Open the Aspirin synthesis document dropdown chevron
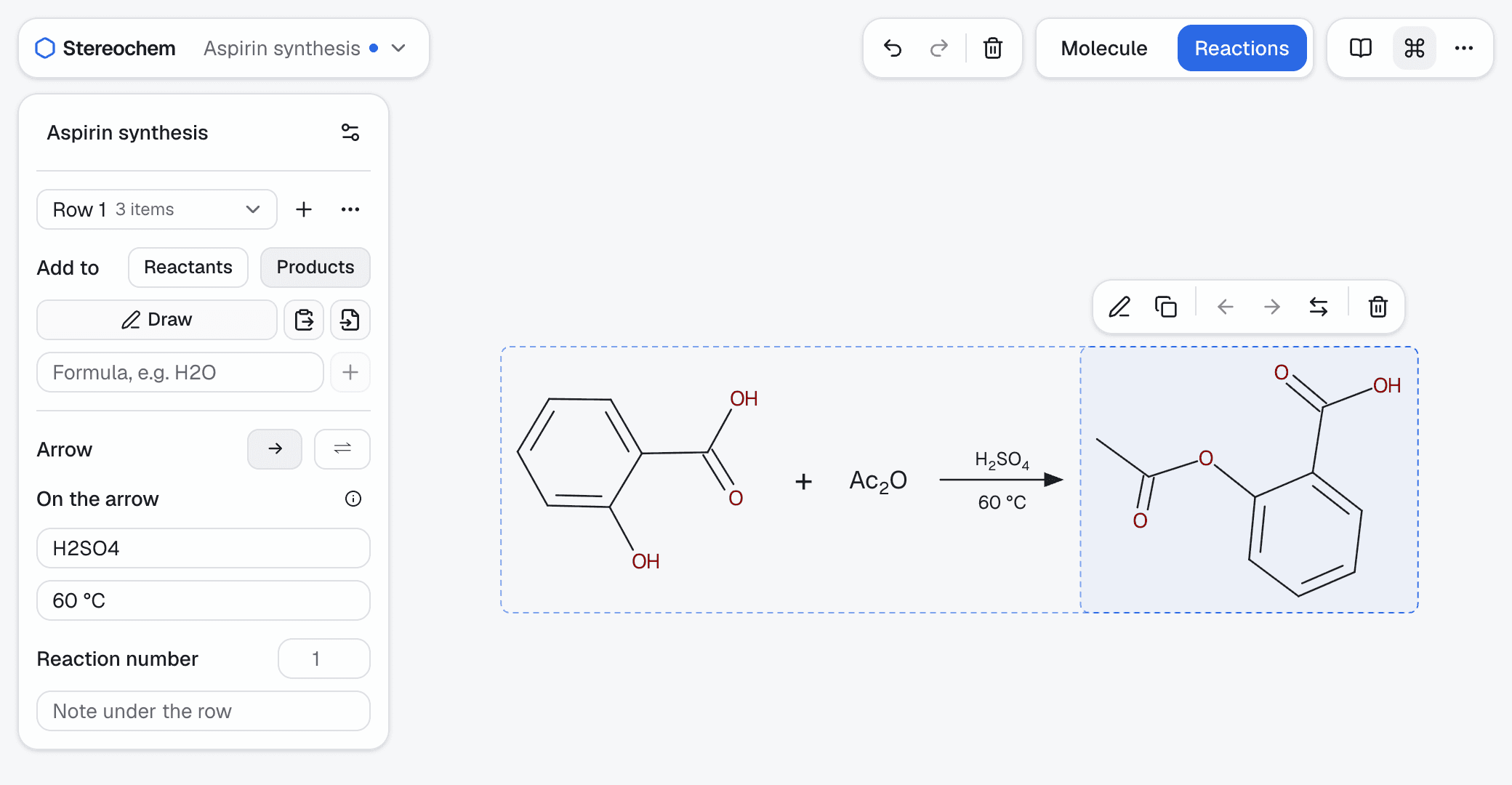 398,48
